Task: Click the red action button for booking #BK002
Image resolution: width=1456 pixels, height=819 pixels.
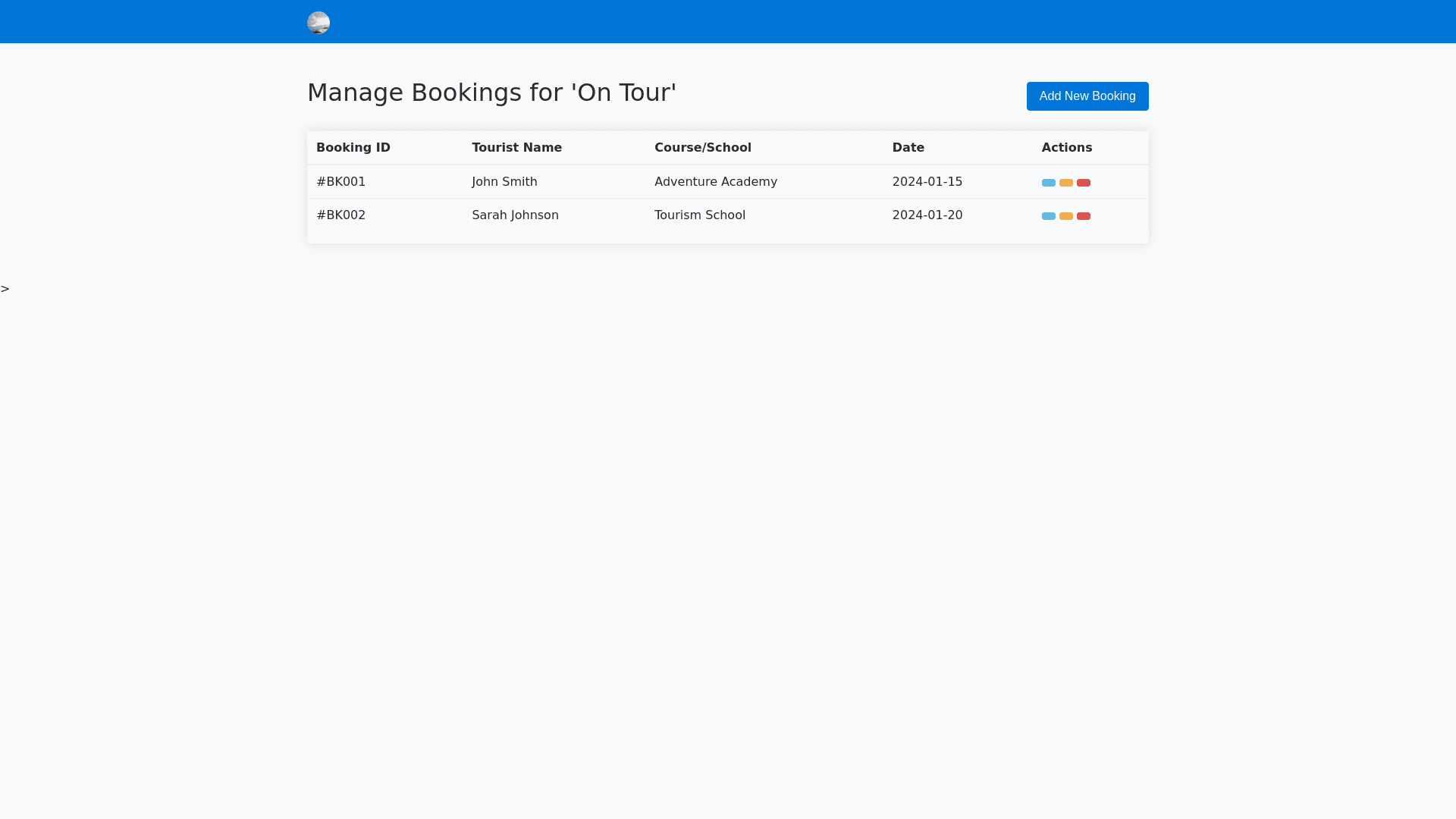Action: pyautogui.click(x=1083, y=216)
